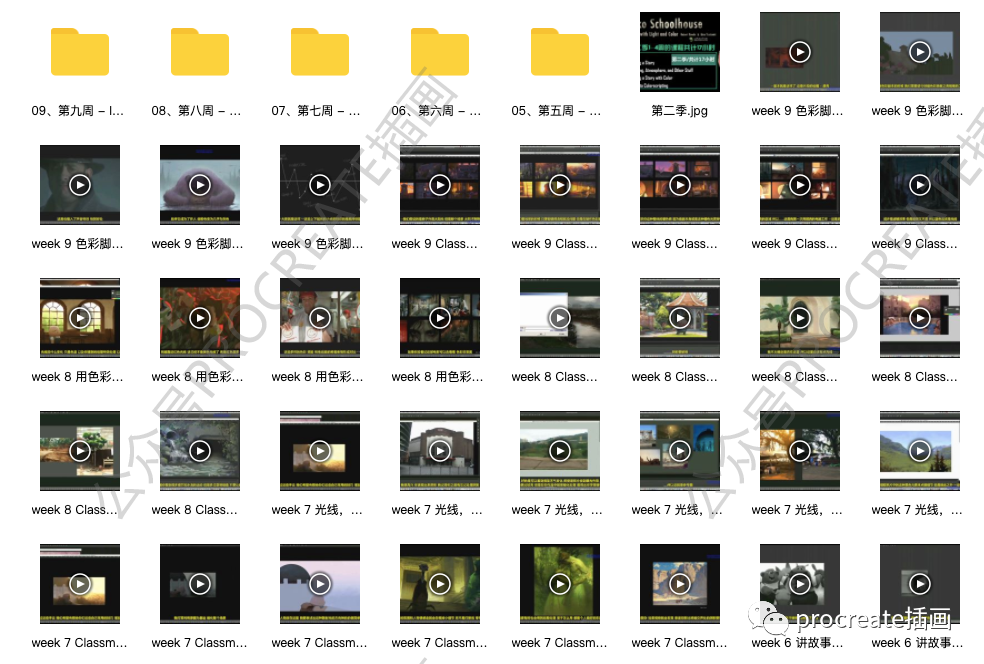
Task: Play week 7 Classm video with castle wall and purple sky
Action: pyautogui.click(x=320, y=584)
